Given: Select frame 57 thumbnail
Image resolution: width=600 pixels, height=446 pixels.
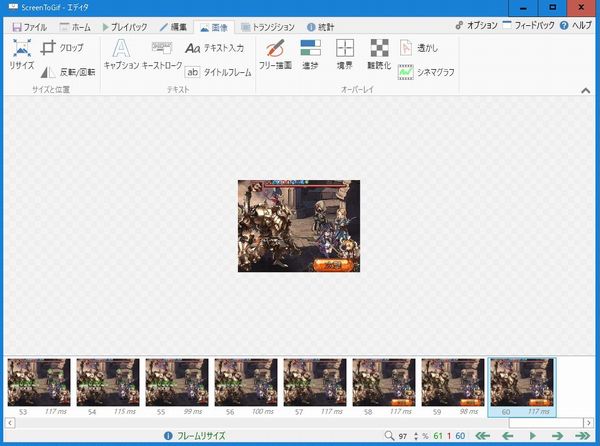Looking at the screenshot, I should [x=315, y=387].
